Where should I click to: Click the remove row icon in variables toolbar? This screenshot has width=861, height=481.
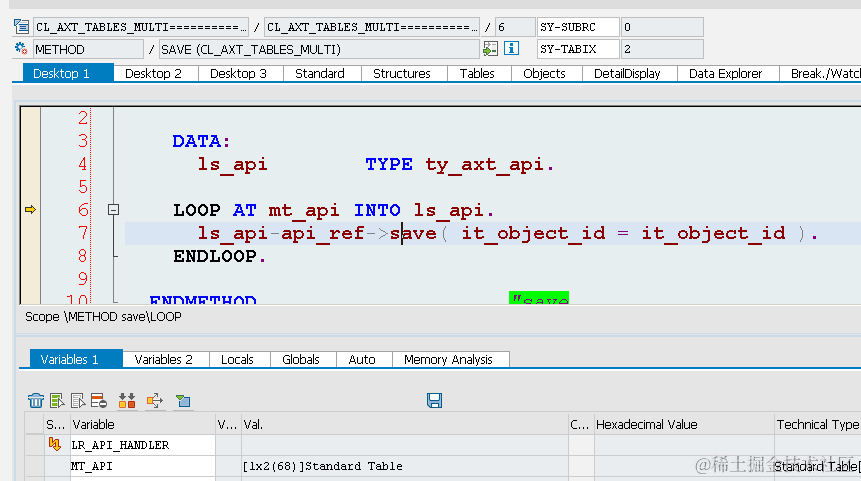[99, 400]
